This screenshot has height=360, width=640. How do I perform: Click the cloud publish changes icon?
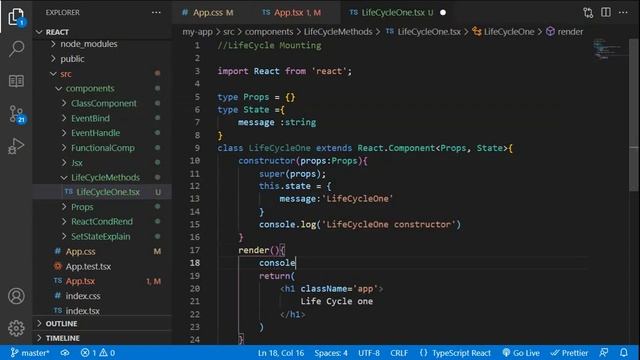(x=65, y=353)
